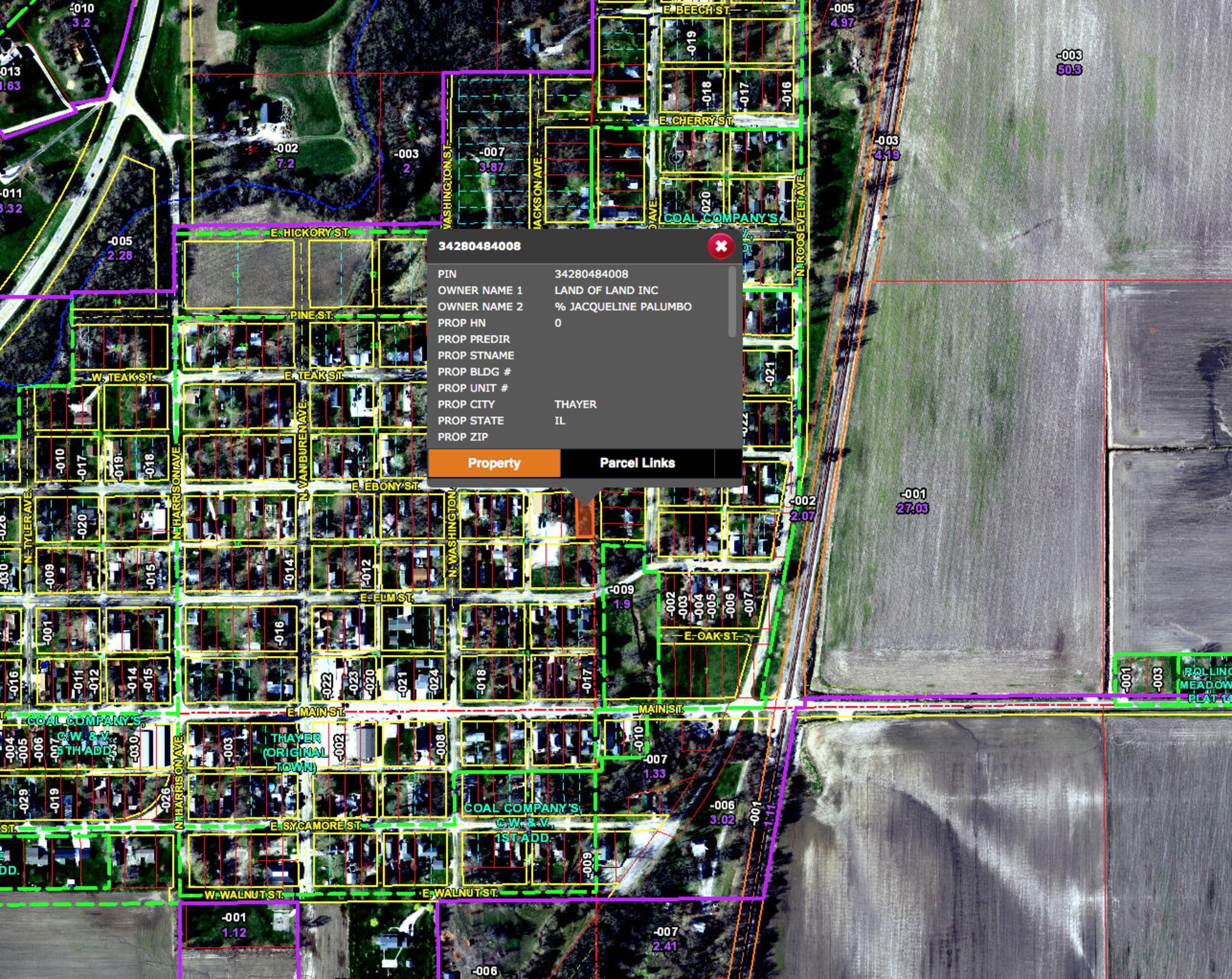Click the PROP ZIP field label
This screenshot has height=979, width=1232.
(x=463, y=437)
